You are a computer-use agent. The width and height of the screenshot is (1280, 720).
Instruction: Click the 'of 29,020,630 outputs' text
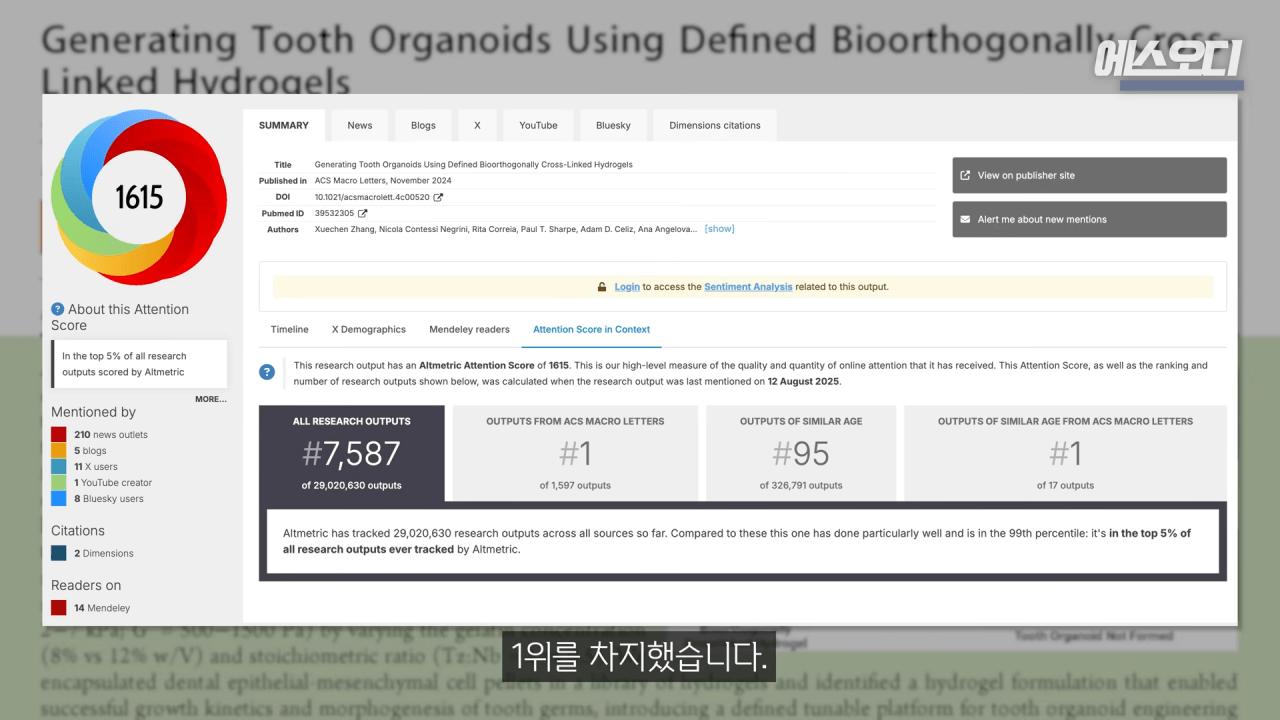352,485
